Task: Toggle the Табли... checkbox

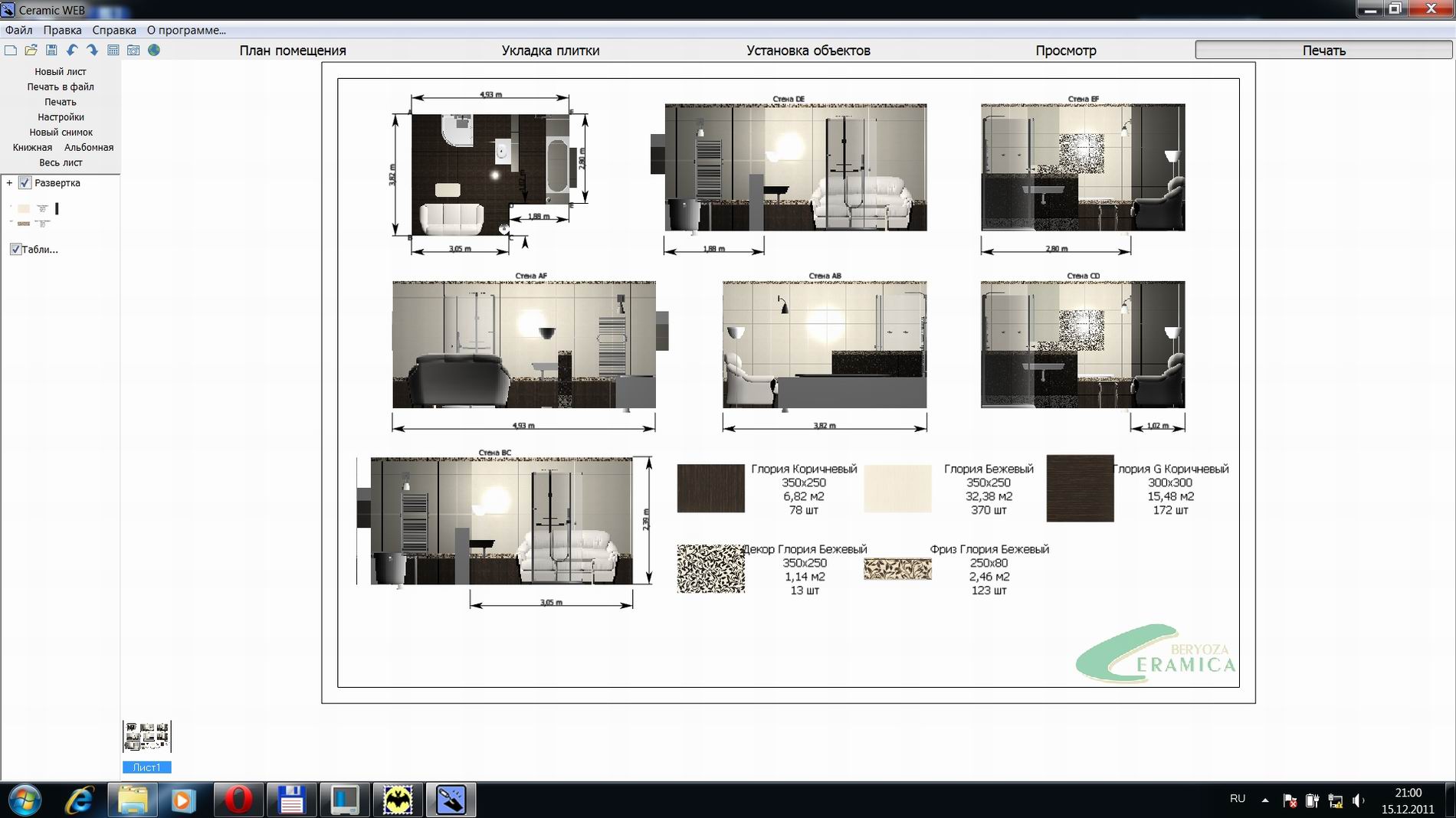Action: (15, 250)
